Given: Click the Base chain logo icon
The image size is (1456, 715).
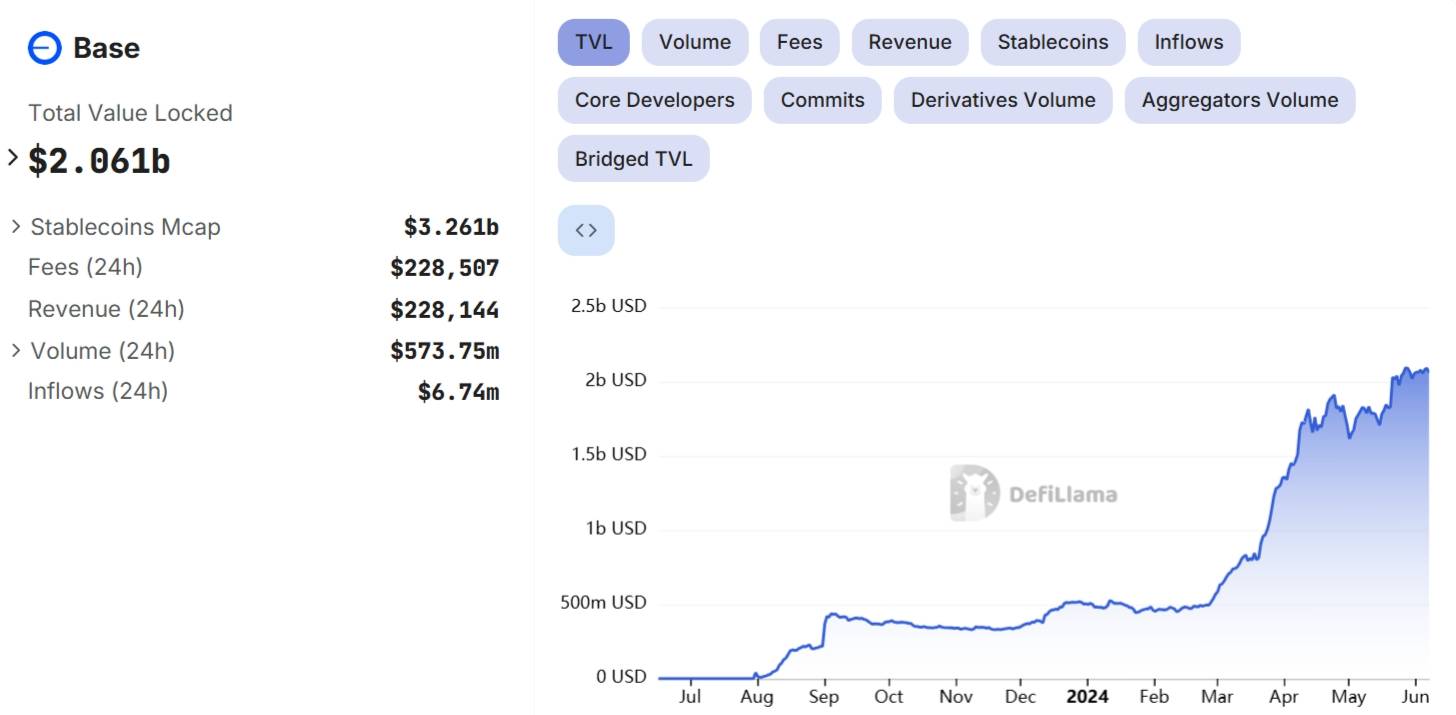Looking at the screenshot, I should tap(45, 48).
